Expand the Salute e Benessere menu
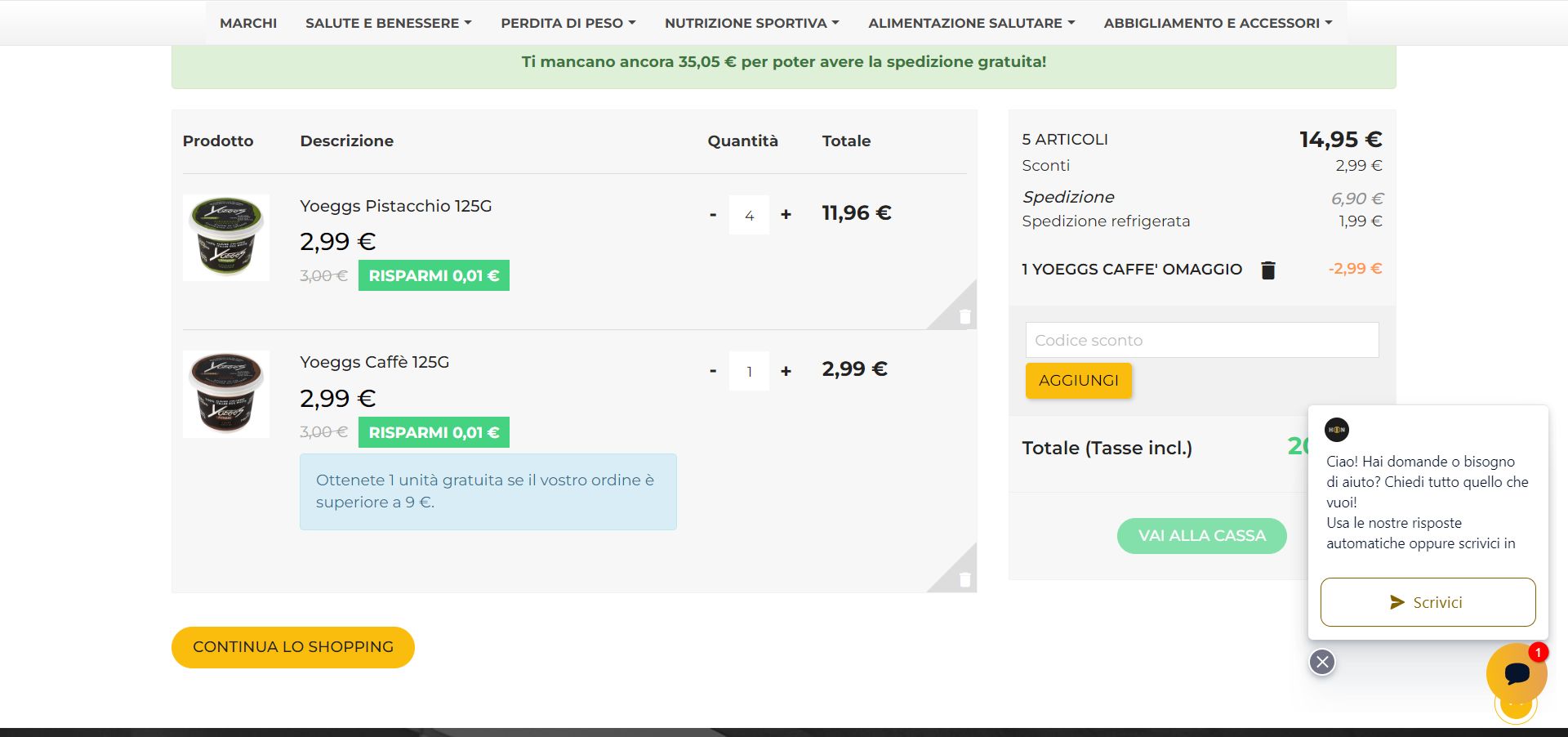The image size is (1568, 737). pos(388,23)
